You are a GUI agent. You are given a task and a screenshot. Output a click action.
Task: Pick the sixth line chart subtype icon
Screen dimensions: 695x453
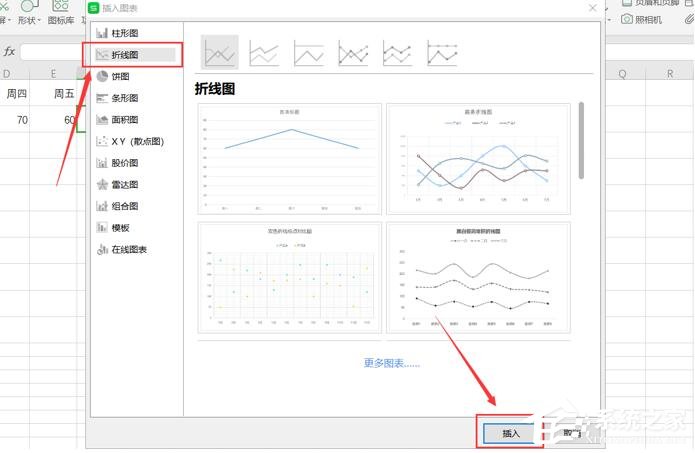tap(441, 53)
